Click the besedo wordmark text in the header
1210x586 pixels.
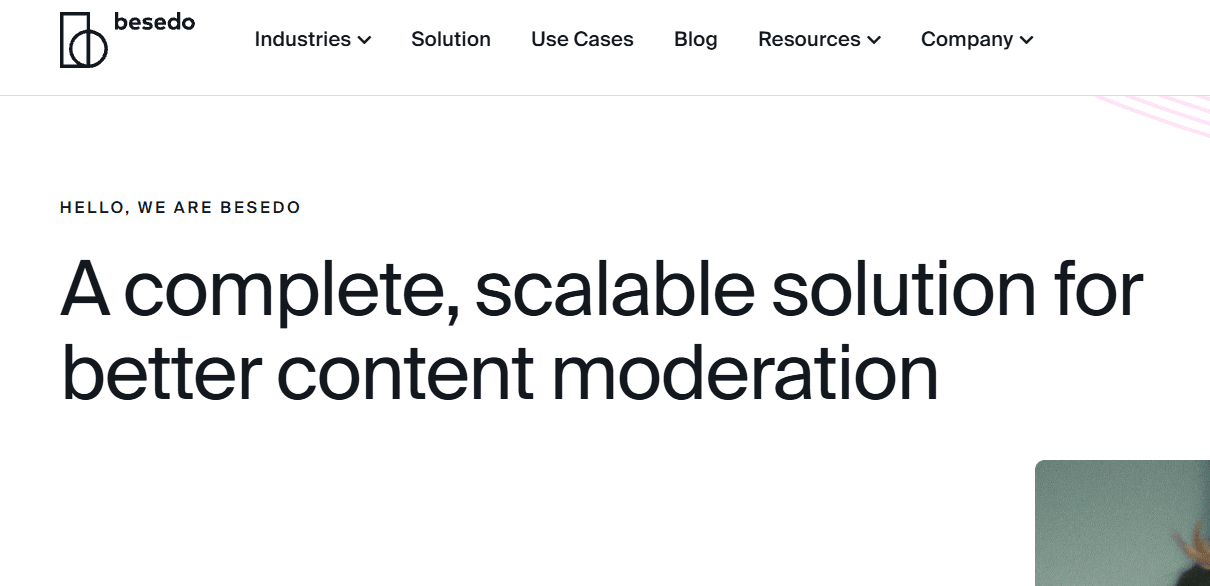pyautogui.click(x=154, y=22)
